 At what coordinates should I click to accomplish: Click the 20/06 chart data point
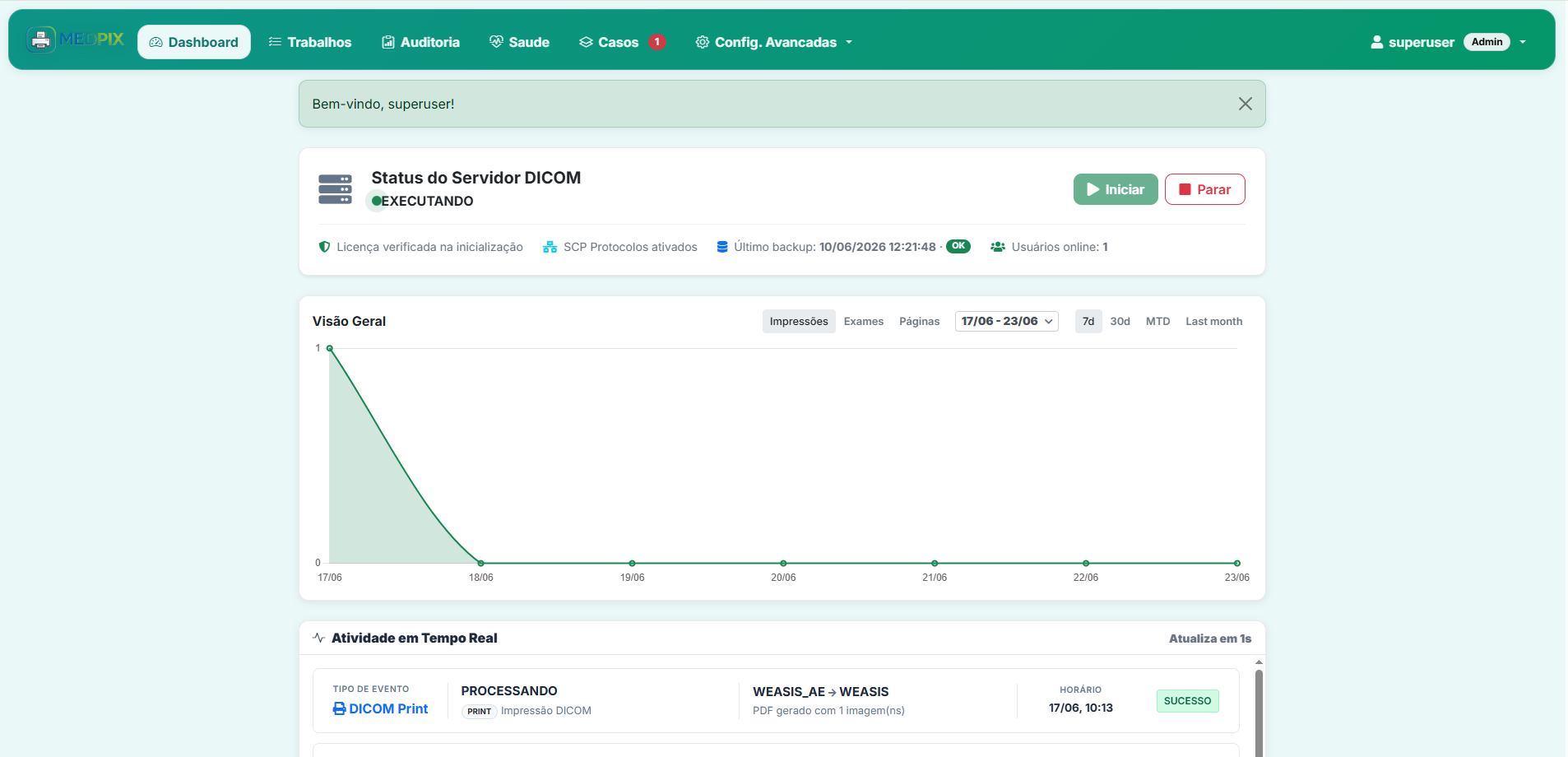tap(783, 564)
